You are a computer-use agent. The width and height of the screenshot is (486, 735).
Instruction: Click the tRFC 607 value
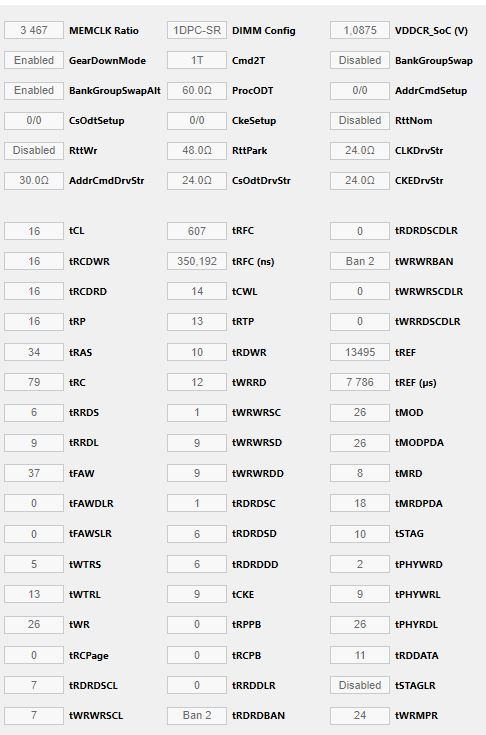[197, 231]
